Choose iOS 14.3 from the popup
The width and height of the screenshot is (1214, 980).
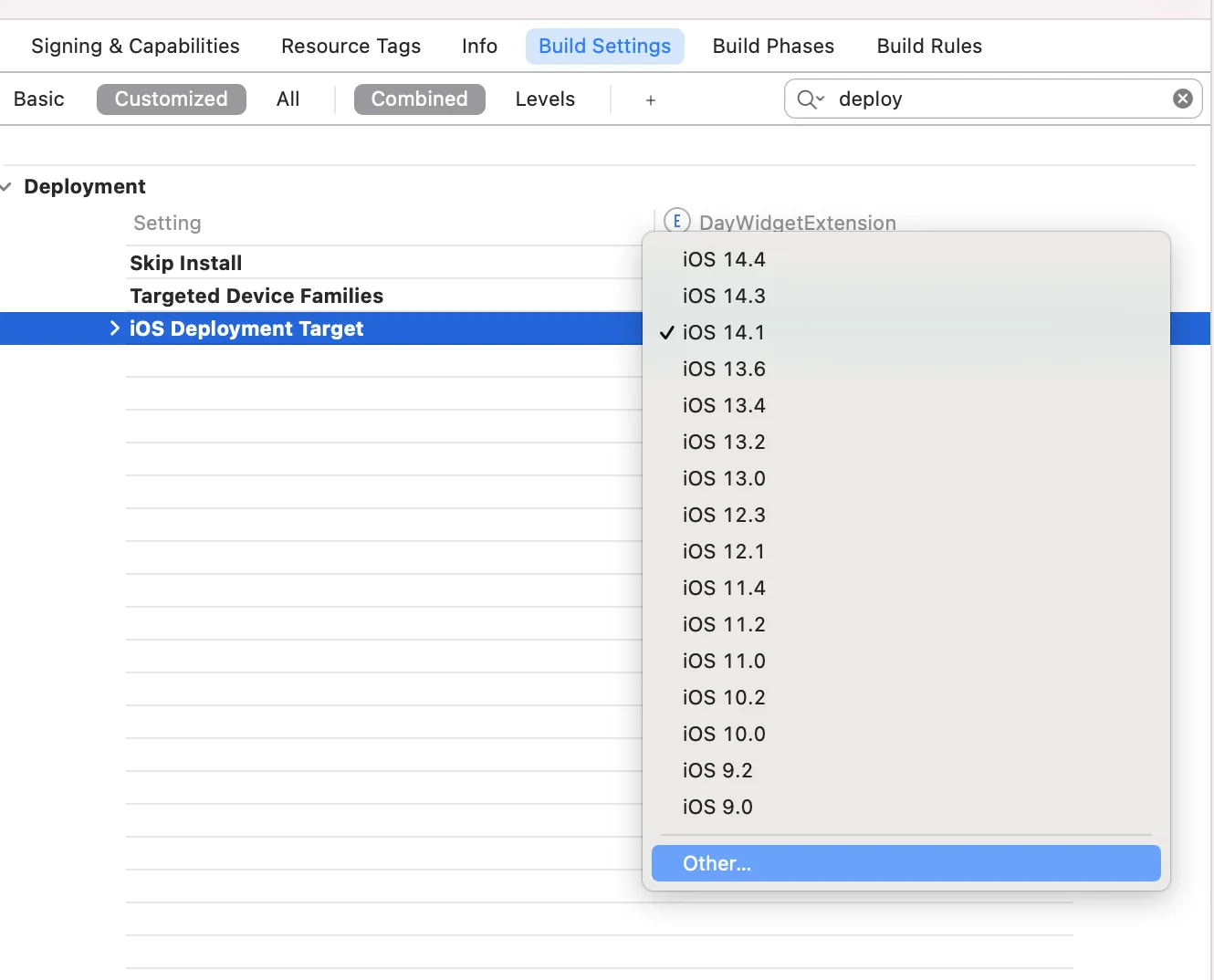[906, 297]
